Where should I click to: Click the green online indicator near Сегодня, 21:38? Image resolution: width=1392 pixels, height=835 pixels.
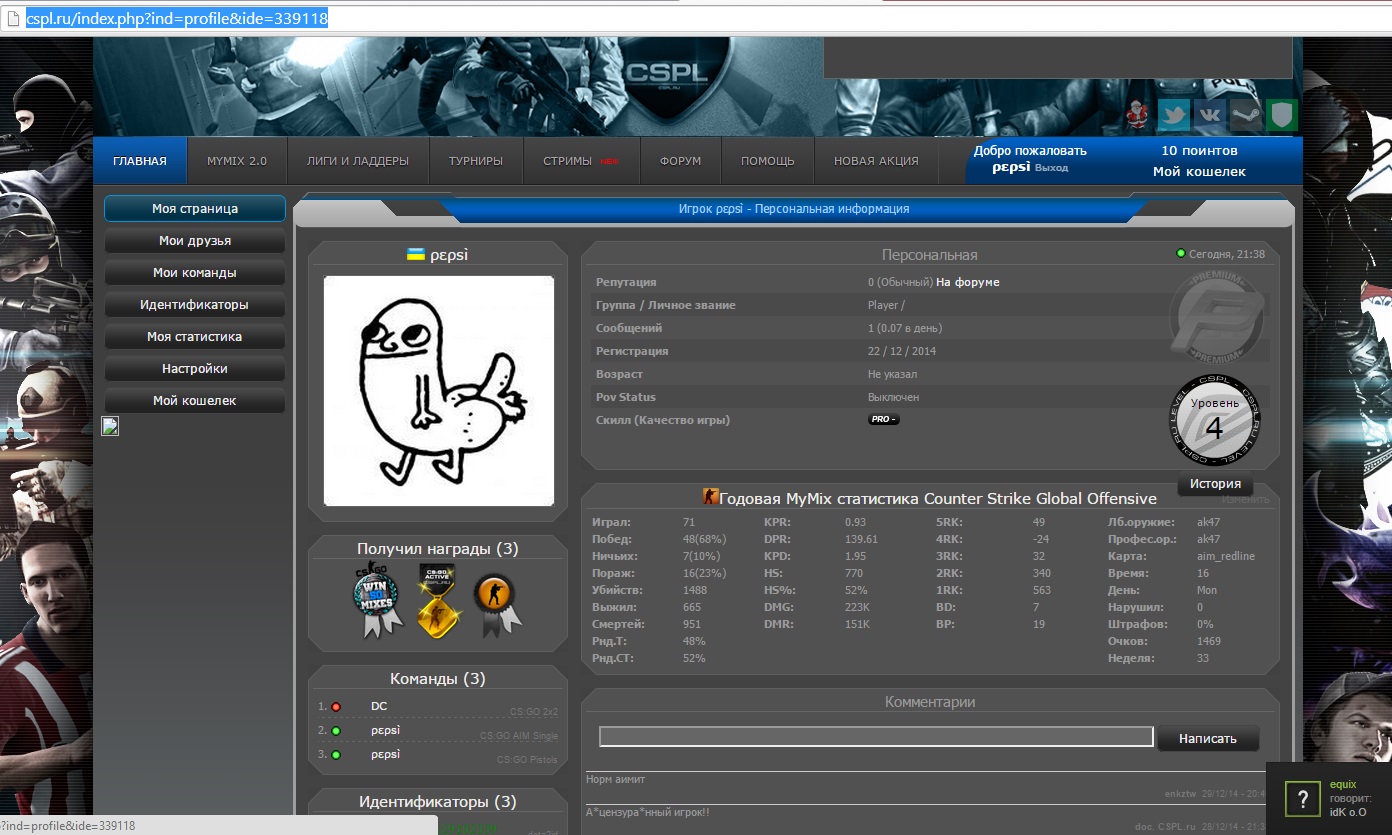(x=1181, y=254)
